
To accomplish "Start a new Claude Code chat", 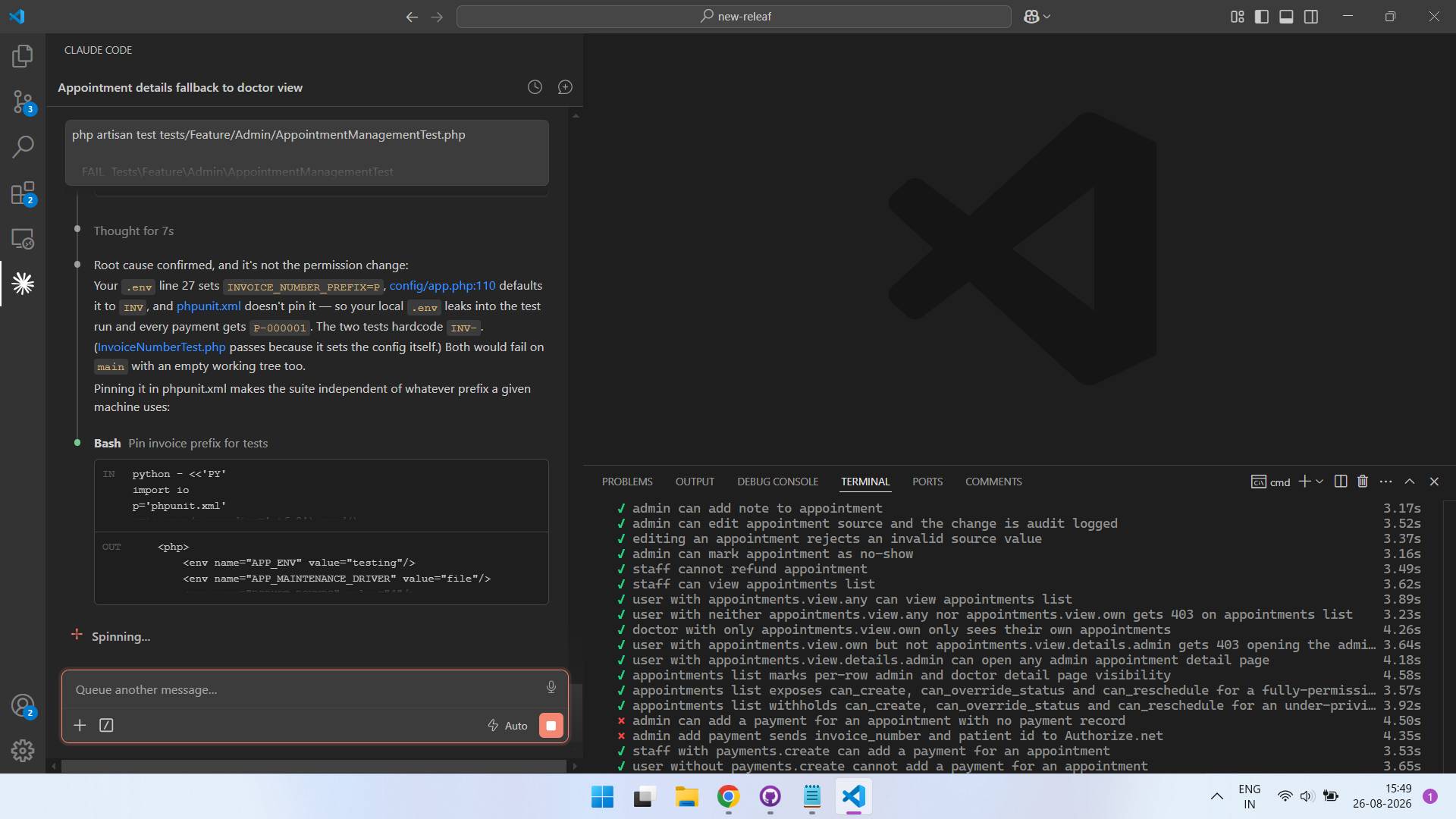I will click(x=565, y=87).
